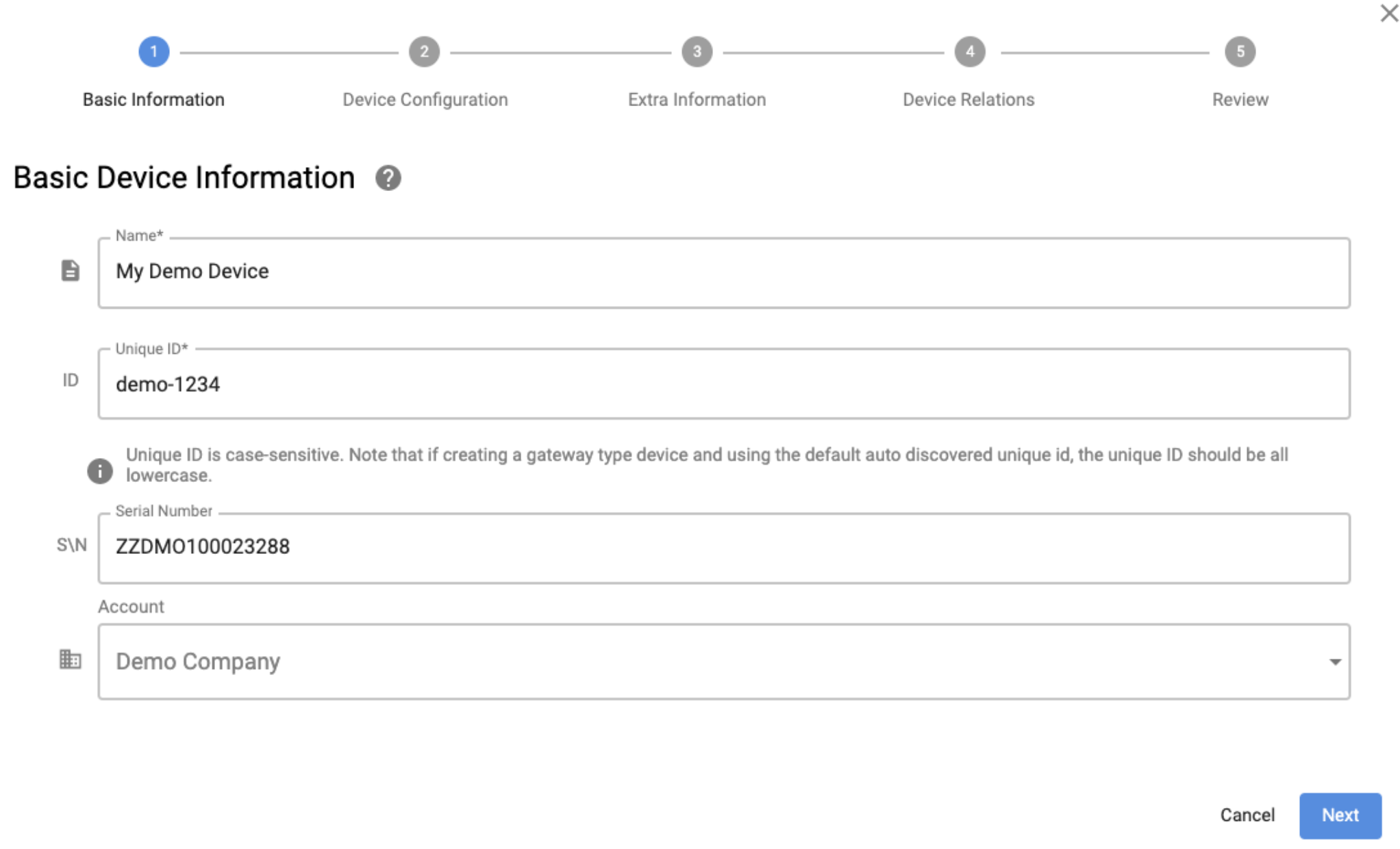1400x849 pixels.
Task: Jump to step 2 circle
Action: pyautogui.click(x=424, y=51)
